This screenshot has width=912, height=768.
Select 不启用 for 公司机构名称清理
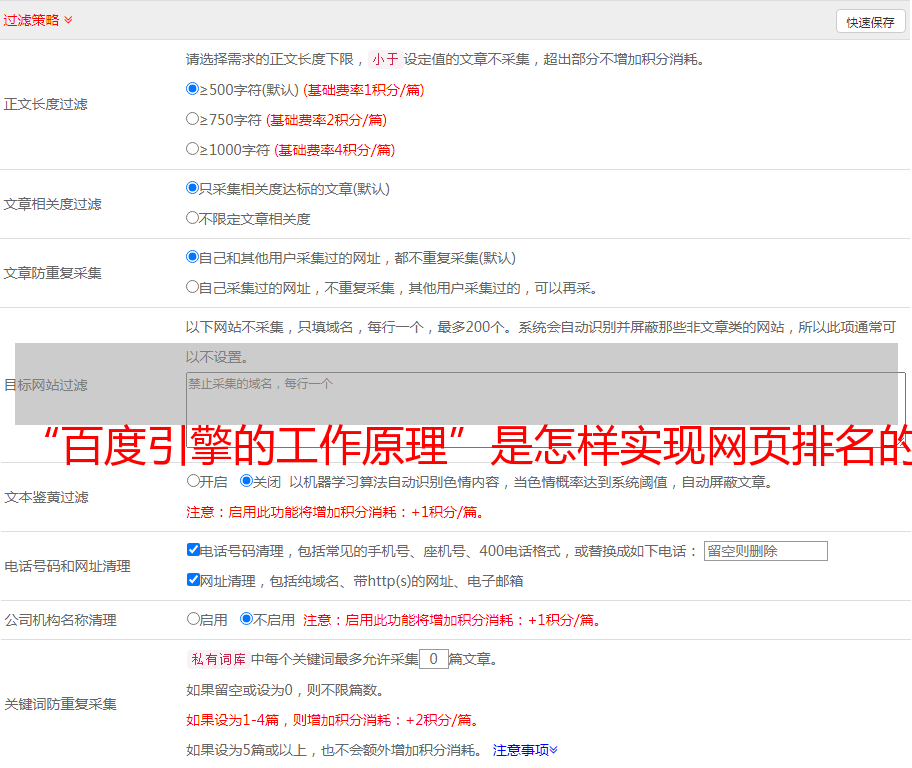(x=247, y=619)
